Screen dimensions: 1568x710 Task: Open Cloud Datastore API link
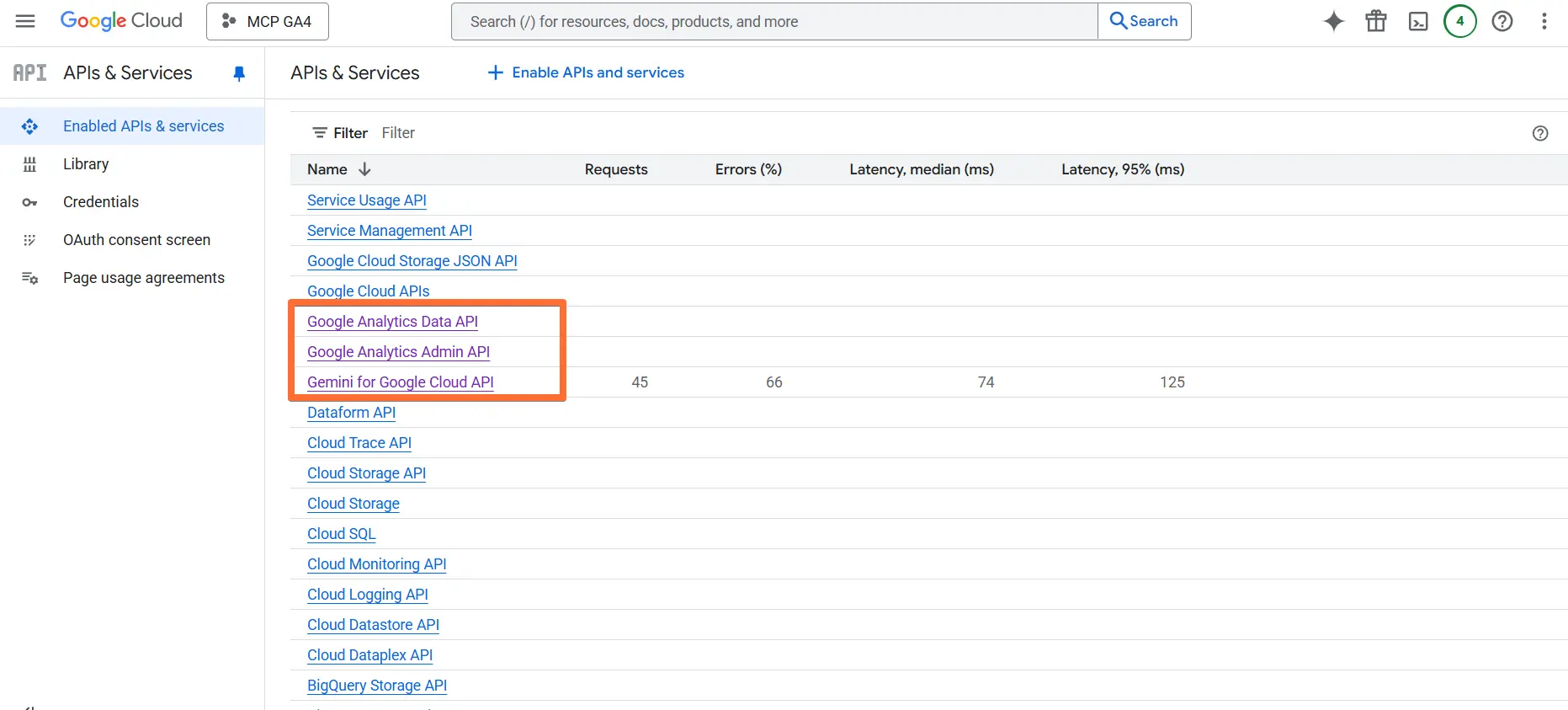coord(373,625)
